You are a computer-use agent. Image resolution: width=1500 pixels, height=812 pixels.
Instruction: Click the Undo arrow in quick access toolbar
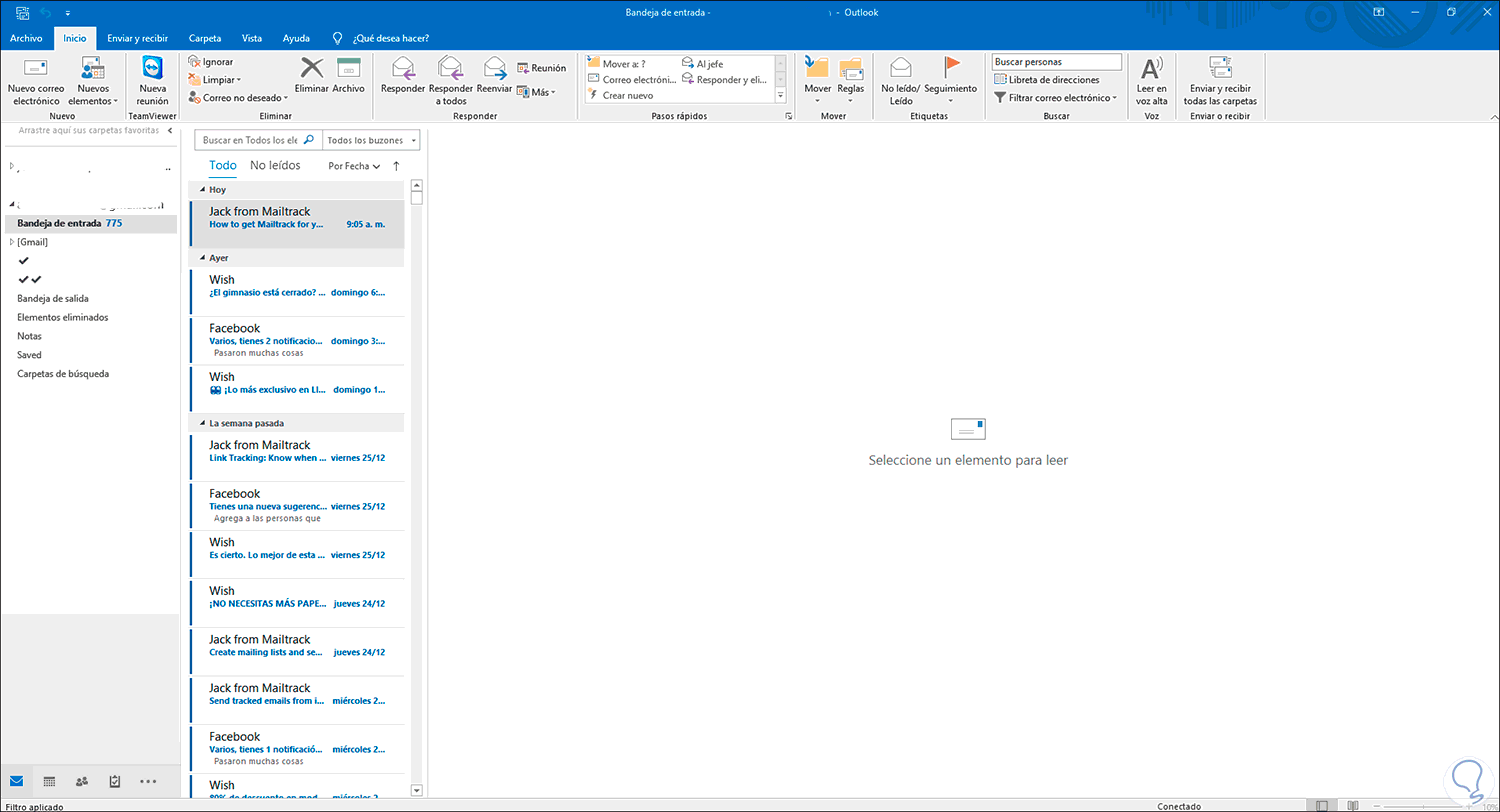pos(46,12)
